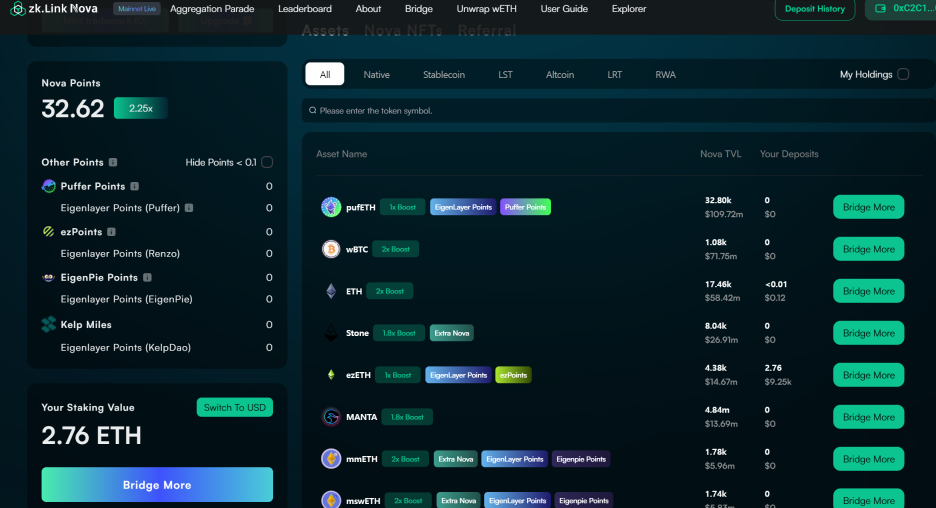This screenshot has width=936, height=508.
Task: Open info icon beside Eigenlayer Points (Puffer)
Action: click(189, 208)
